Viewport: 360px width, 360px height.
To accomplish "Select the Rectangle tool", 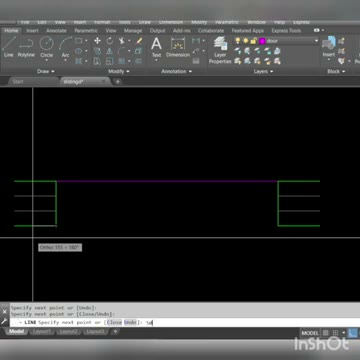I will 79,41.
